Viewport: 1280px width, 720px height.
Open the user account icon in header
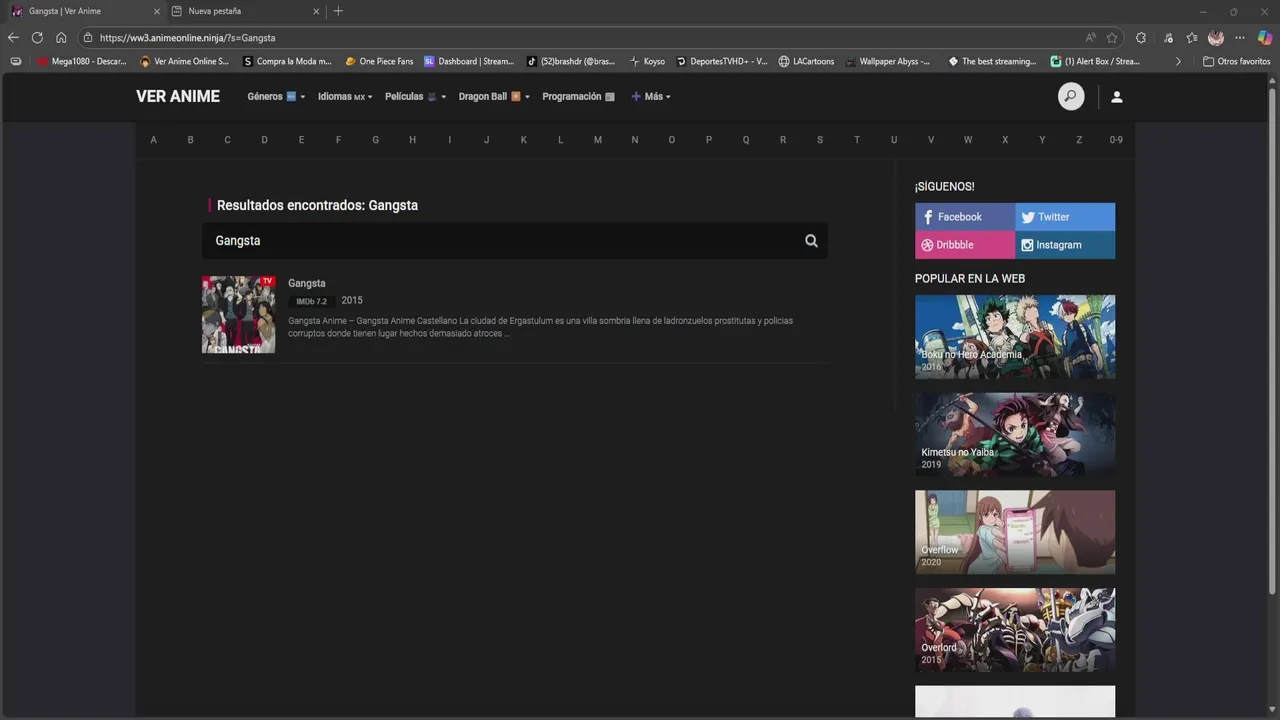(1117, 97)
